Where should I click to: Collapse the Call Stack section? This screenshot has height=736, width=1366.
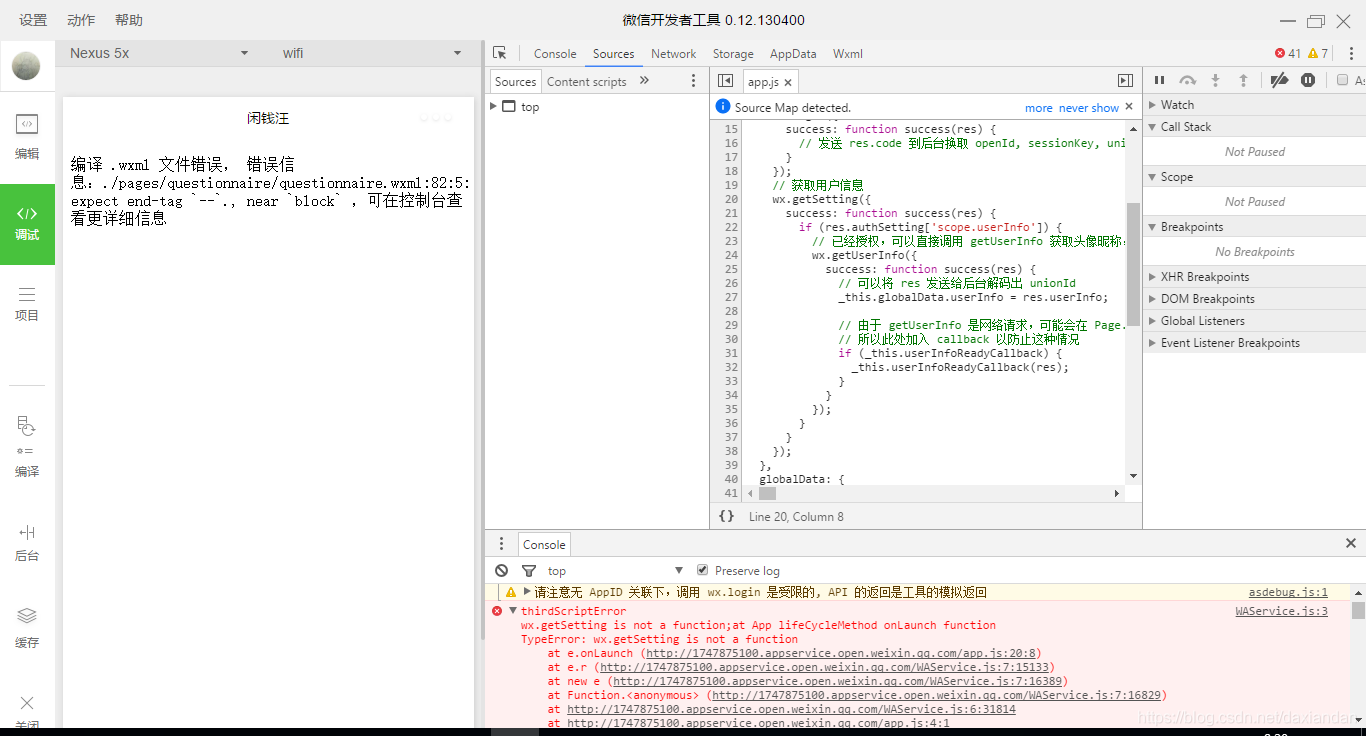pyautogui.click(x=1254, y=126)
